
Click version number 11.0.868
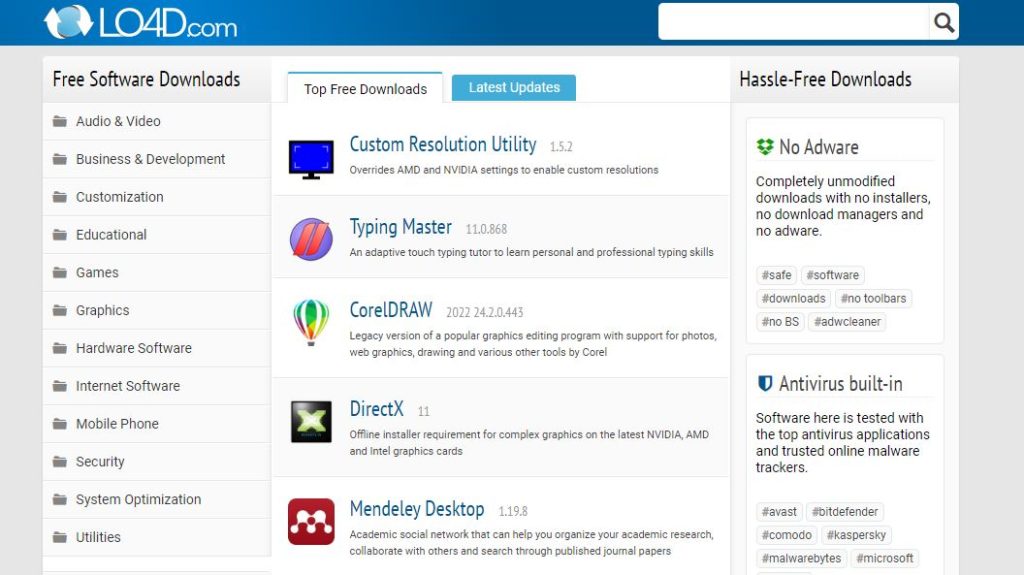tap(486, 229)
